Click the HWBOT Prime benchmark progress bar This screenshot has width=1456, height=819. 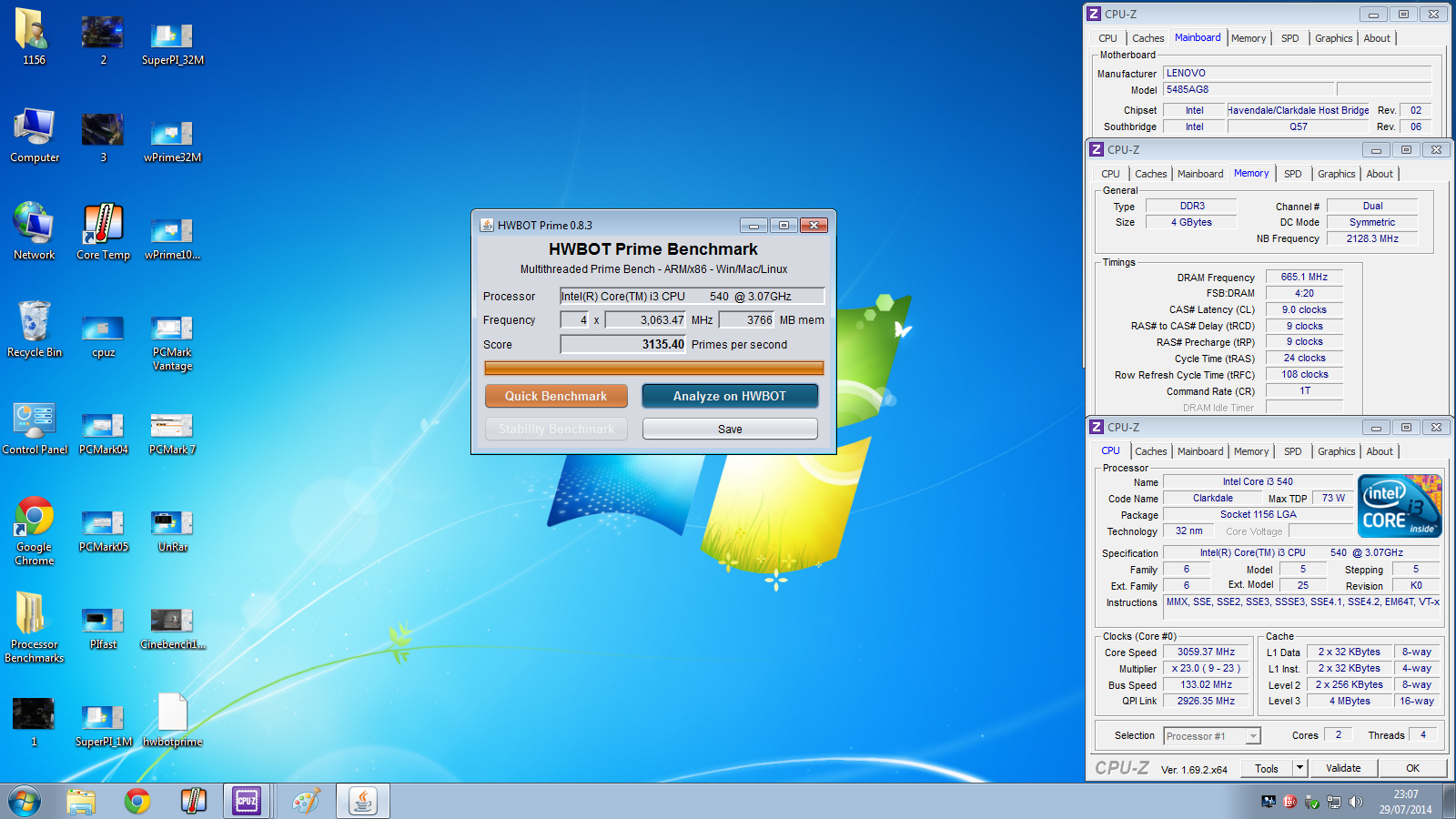654,368
